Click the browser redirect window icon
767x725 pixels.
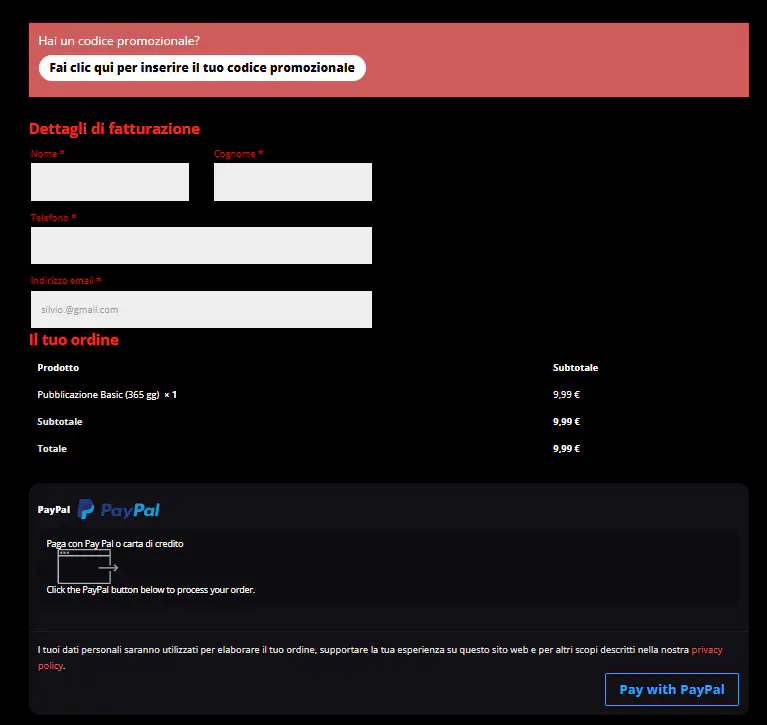click(87, 567)
